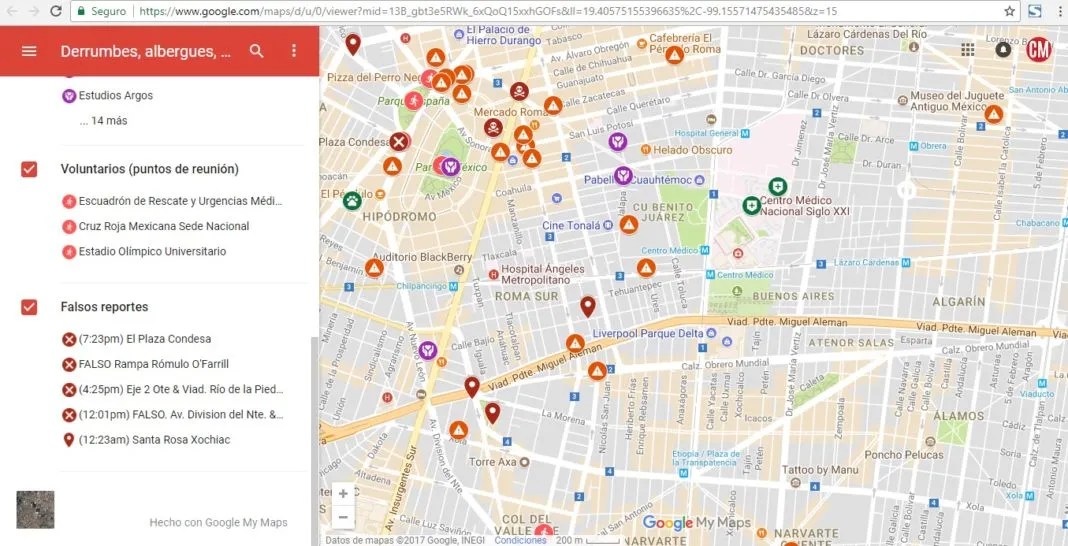Click the warning marker near Cine Tonalá
The height and width of the screenshot is (546, 1068).
click(629, 225)
